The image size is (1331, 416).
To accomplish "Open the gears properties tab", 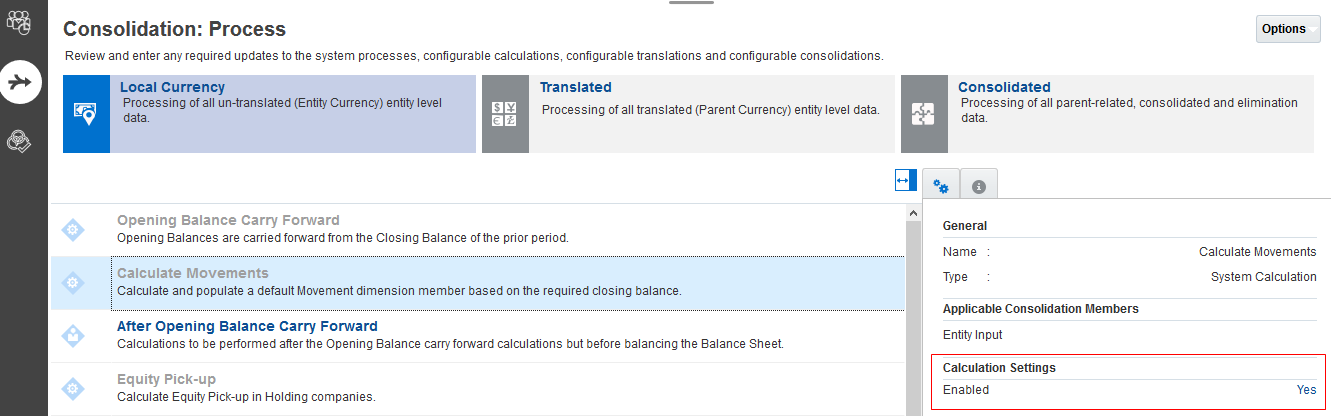I will tap(940, 185).
